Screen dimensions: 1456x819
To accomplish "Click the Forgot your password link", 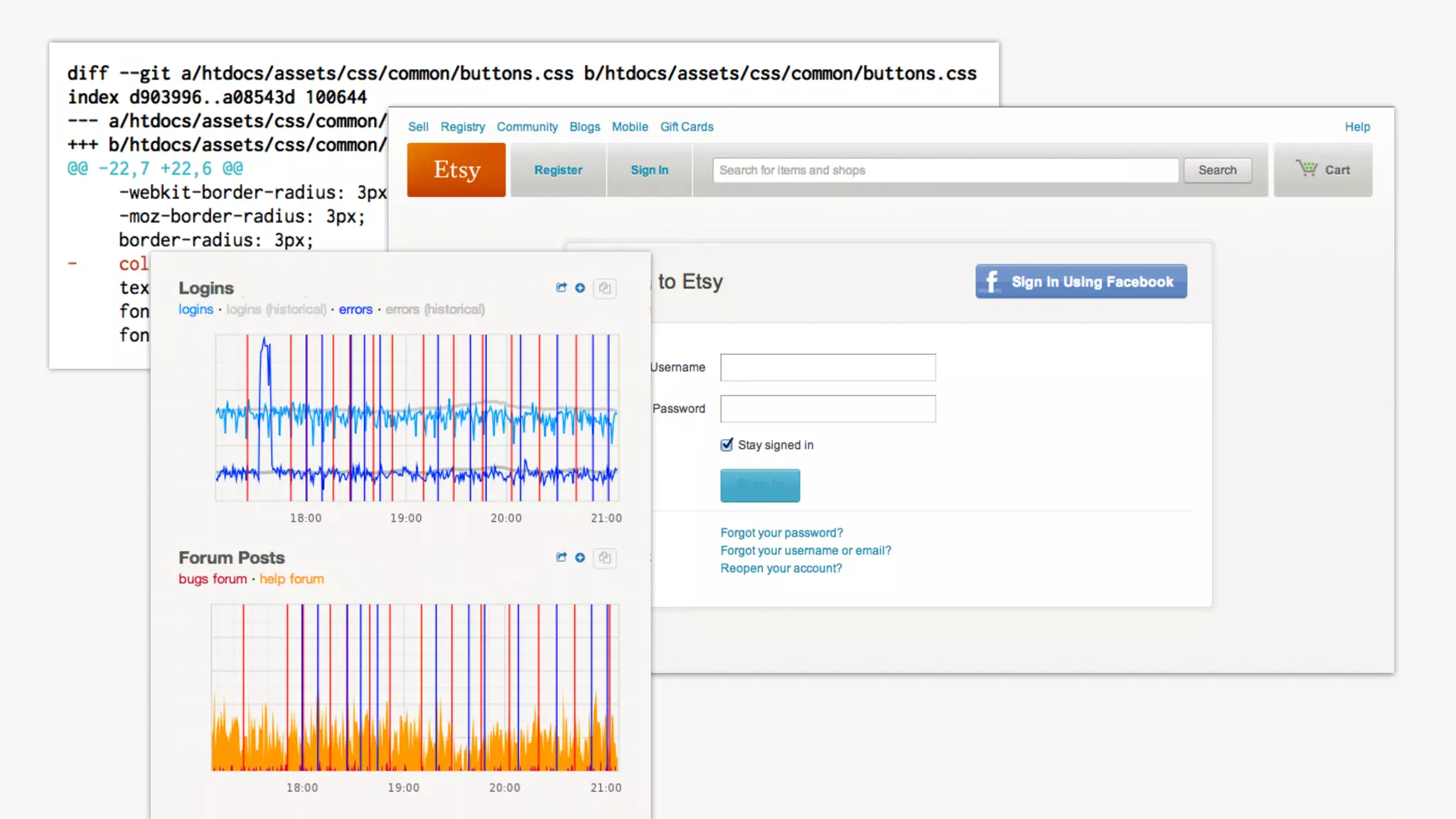I will click(x=781, y=532).
